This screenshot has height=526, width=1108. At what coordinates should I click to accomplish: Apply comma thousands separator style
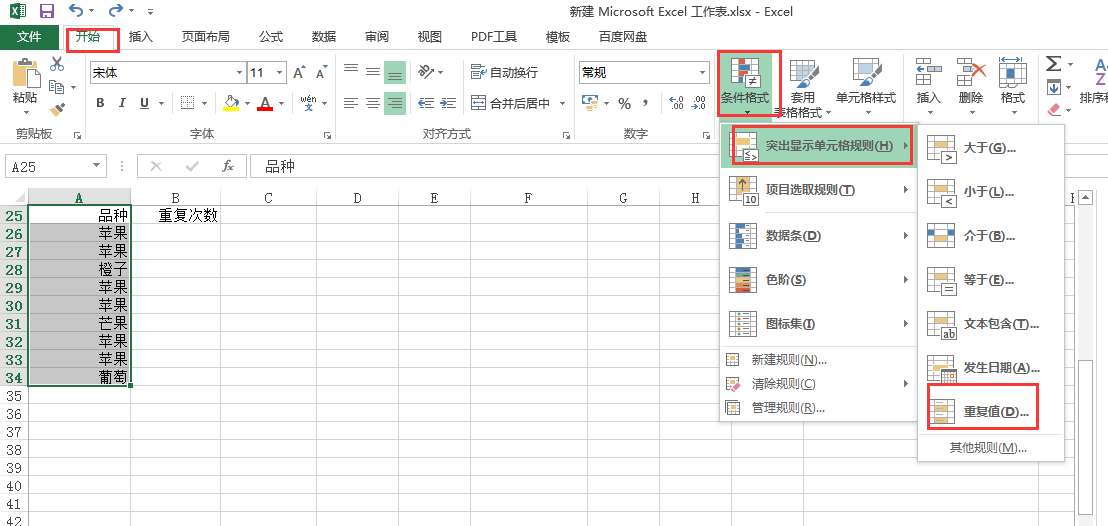645,103
